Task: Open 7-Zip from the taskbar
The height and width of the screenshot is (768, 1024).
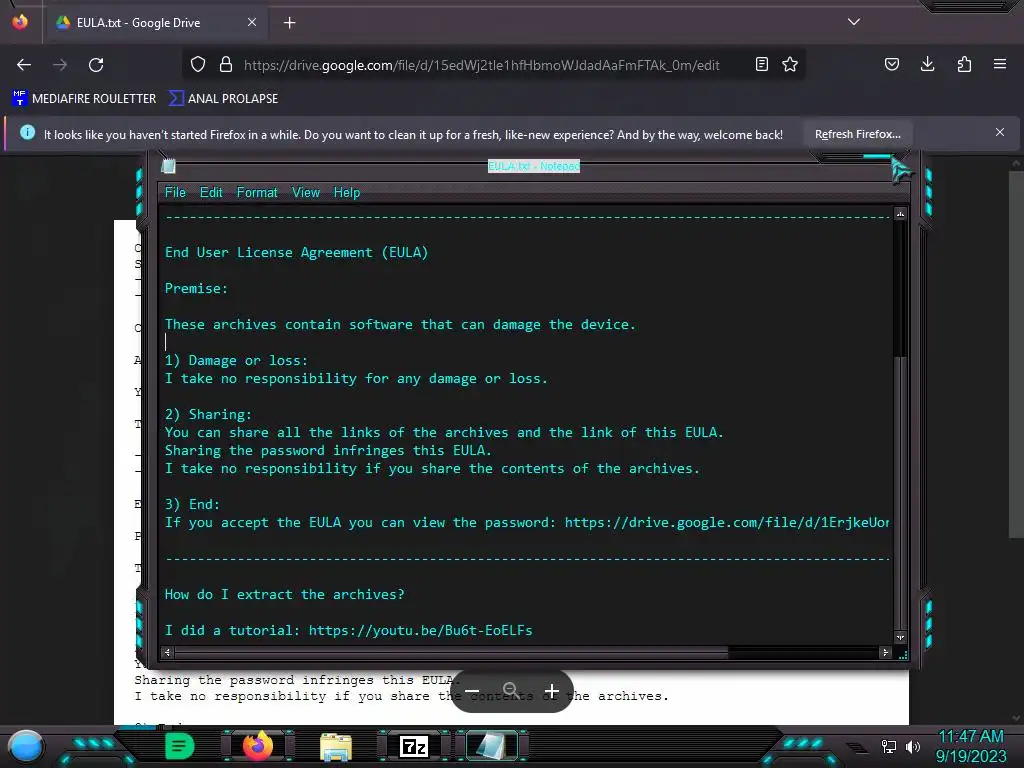Action: (x=414, y=746)
